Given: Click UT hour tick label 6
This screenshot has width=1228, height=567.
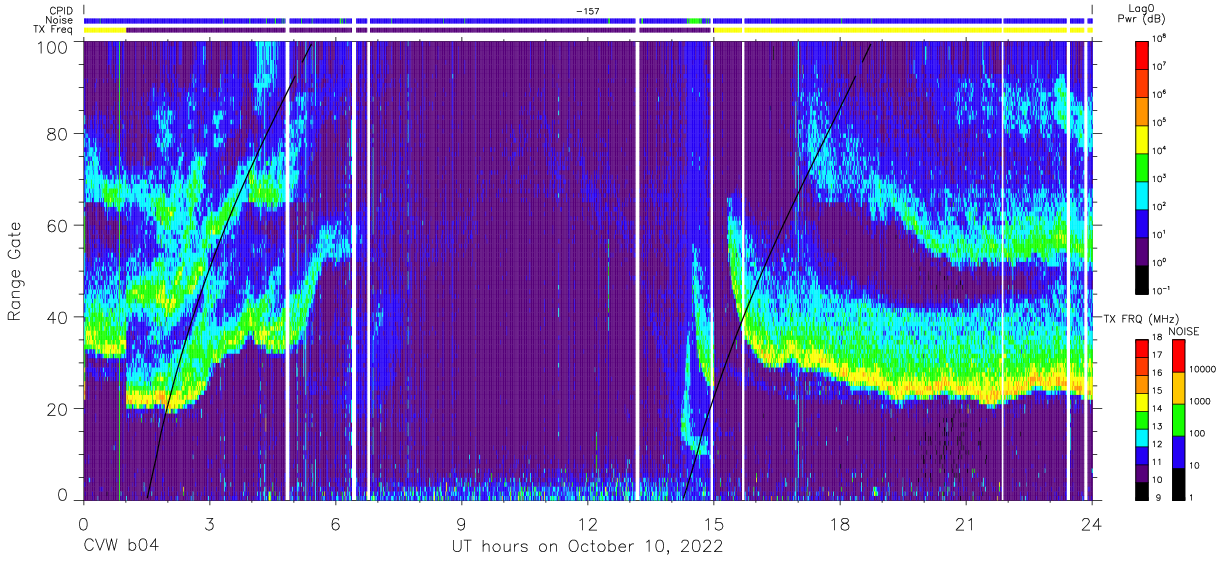Looking at the screenshot, I should pos(336,523).
